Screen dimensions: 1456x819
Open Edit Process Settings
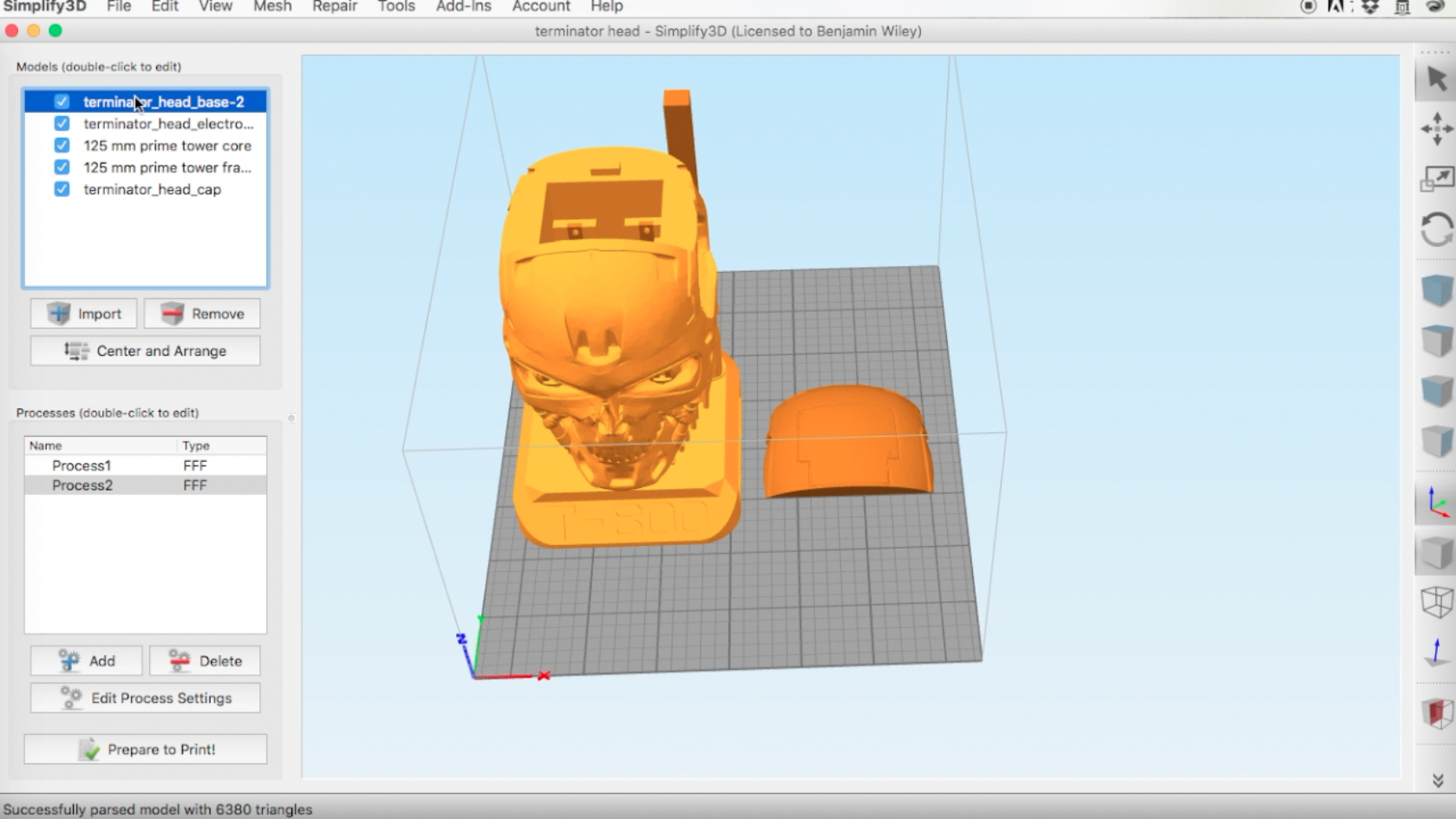click(145, 699)
